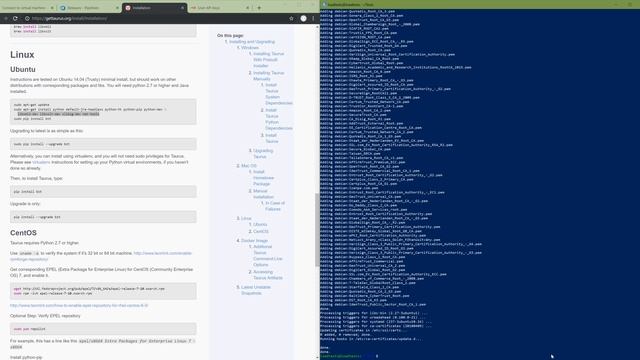Jump to Mac OS section in contents
The height and width of the screenshot is (360, 640).
click(x=249, y=166)
